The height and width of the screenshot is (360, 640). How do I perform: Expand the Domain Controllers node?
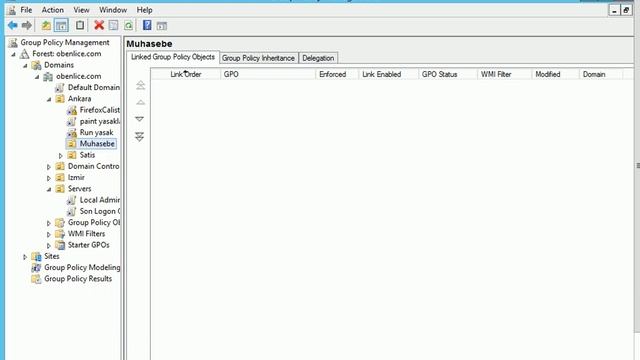[x=49, y=167]
